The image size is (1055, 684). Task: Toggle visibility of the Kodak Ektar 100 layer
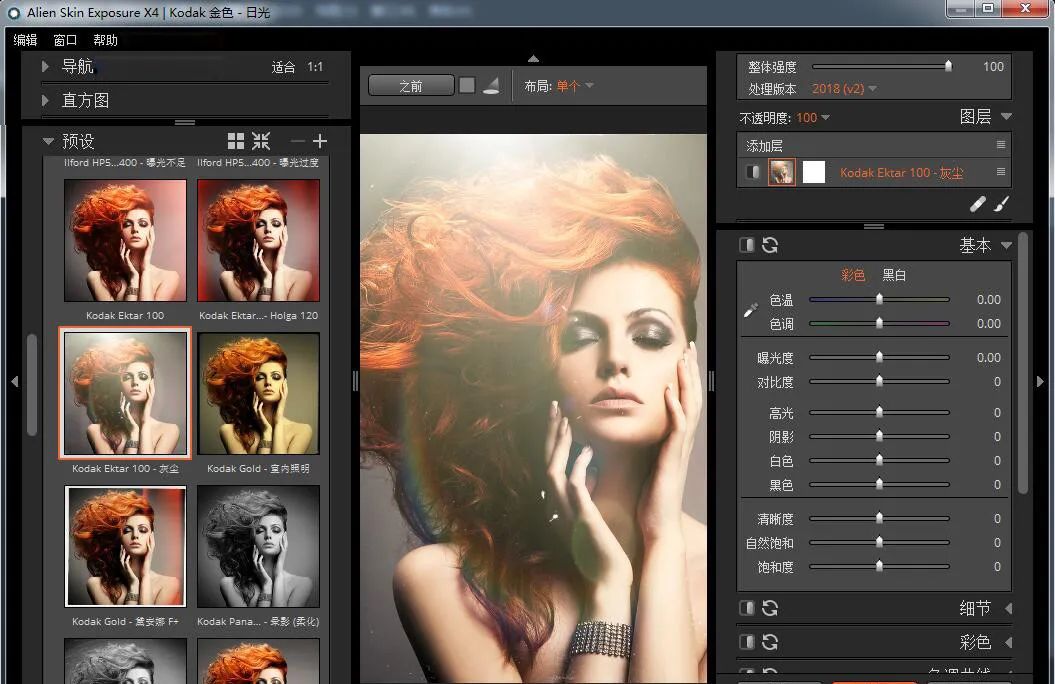point(752,172)
